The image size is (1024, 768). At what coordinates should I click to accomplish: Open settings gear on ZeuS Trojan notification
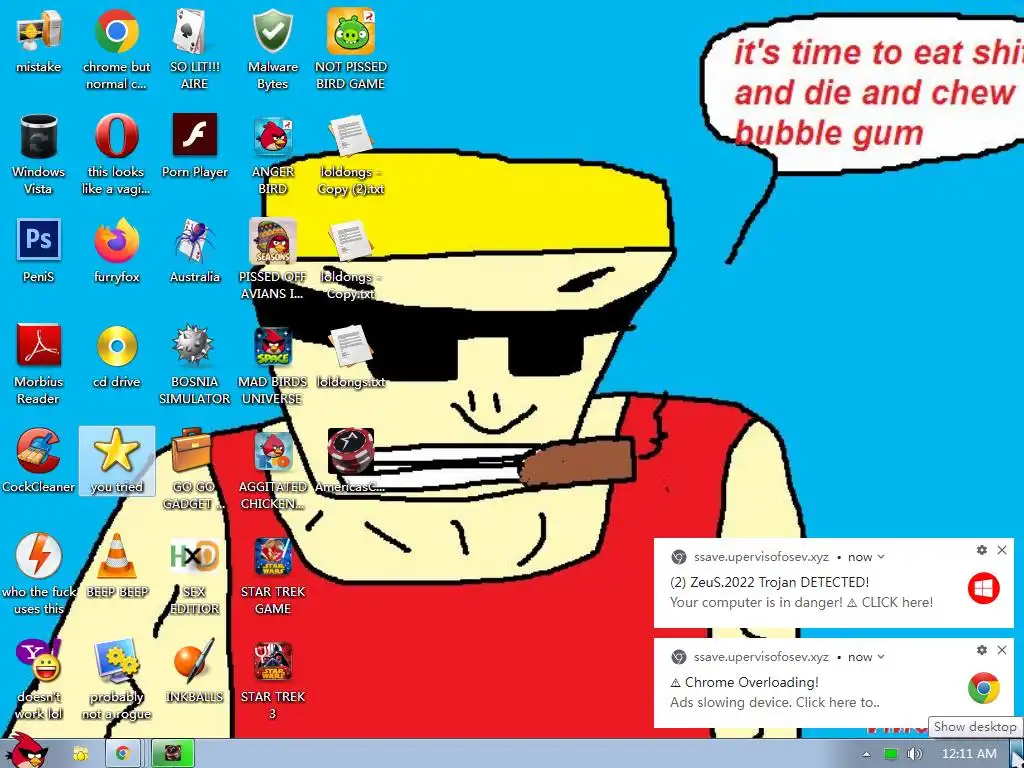pyautogui.click(x=982, y=550)
